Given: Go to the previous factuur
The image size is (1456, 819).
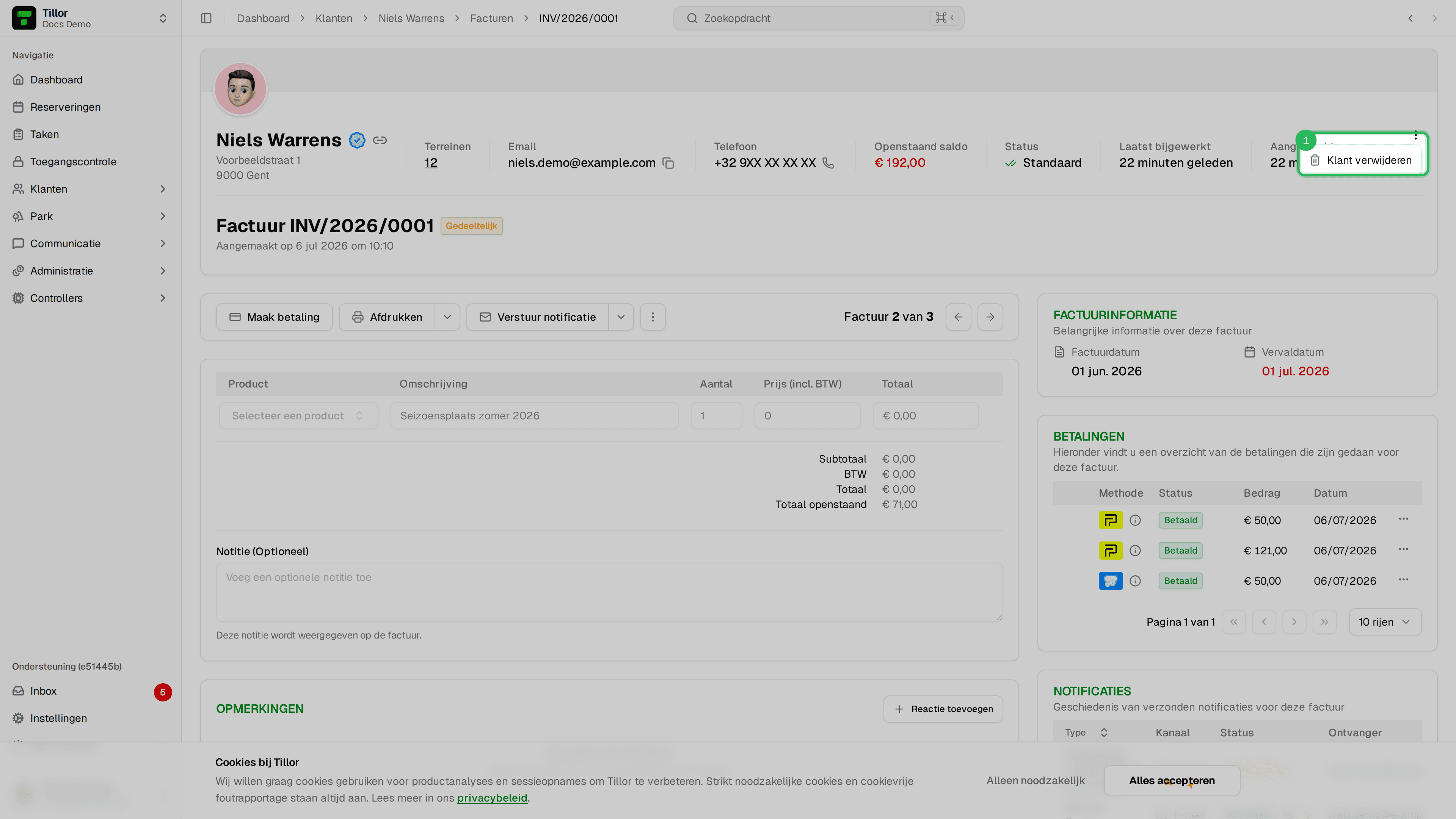Looking at the screenshot, I should coord(959,317).
